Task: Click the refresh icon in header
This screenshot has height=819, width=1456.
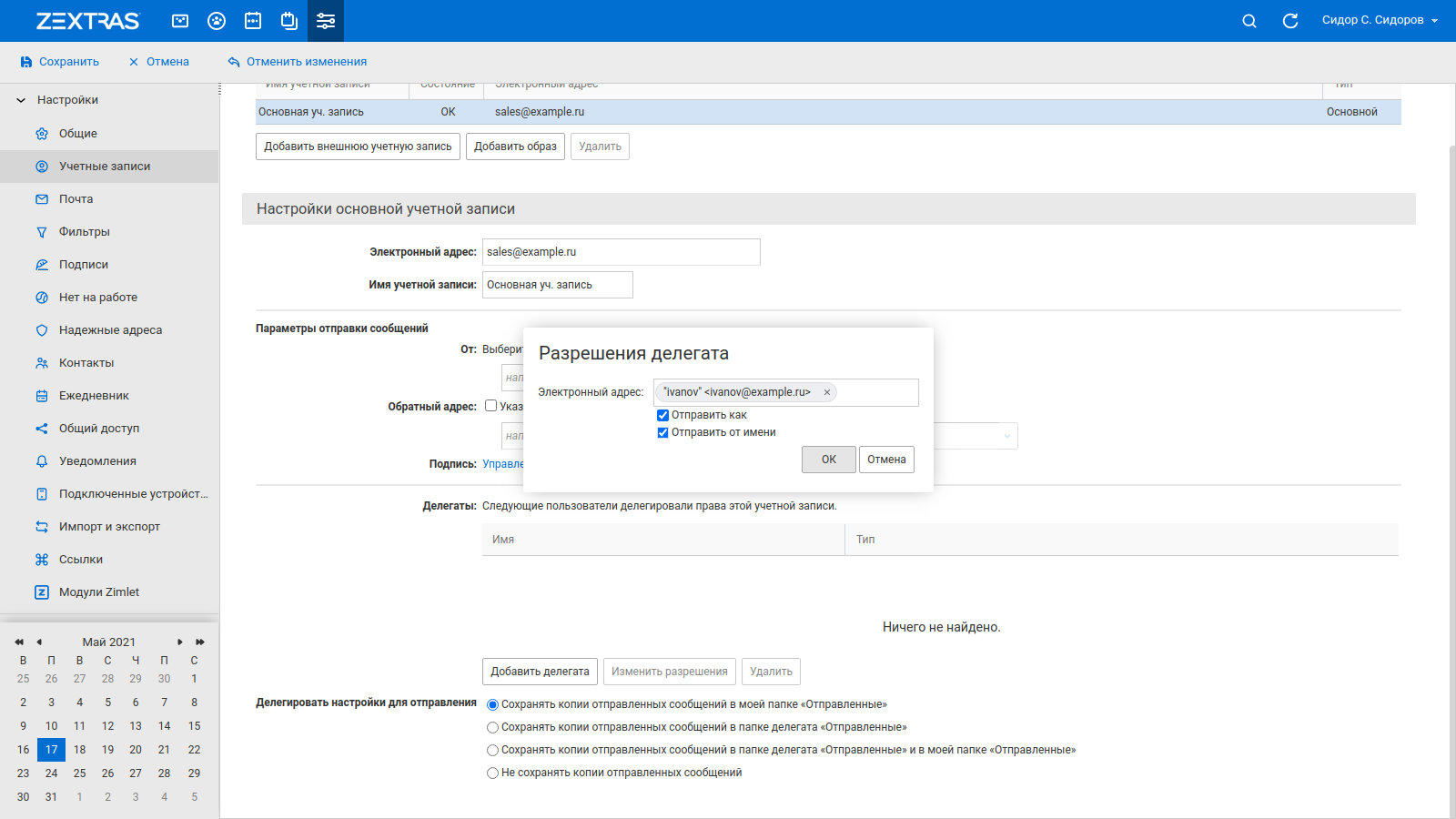Action: point(1289,21)
